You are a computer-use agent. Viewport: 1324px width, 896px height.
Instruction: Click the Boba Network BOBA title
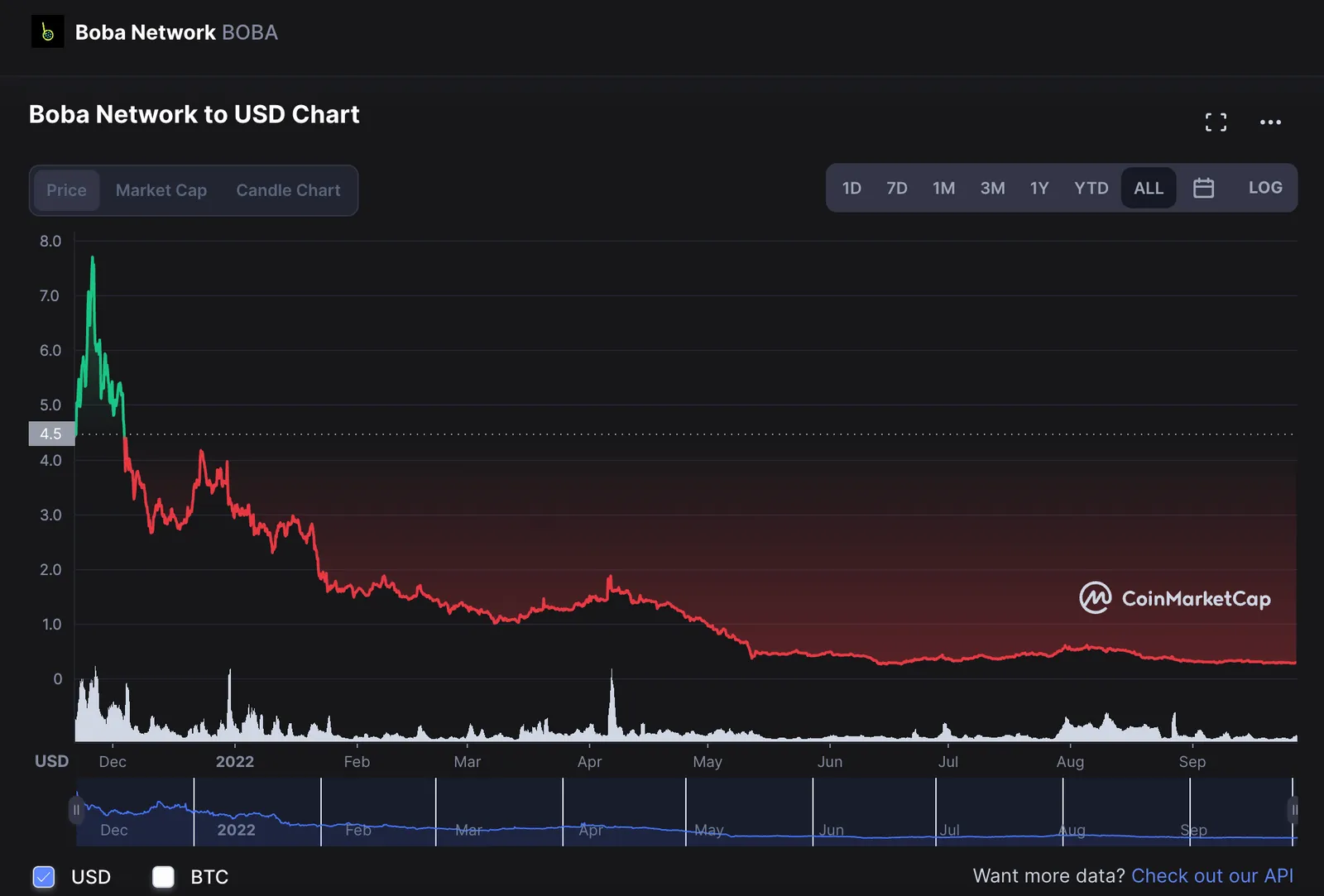pyautogui.click(x=176, y=32)
